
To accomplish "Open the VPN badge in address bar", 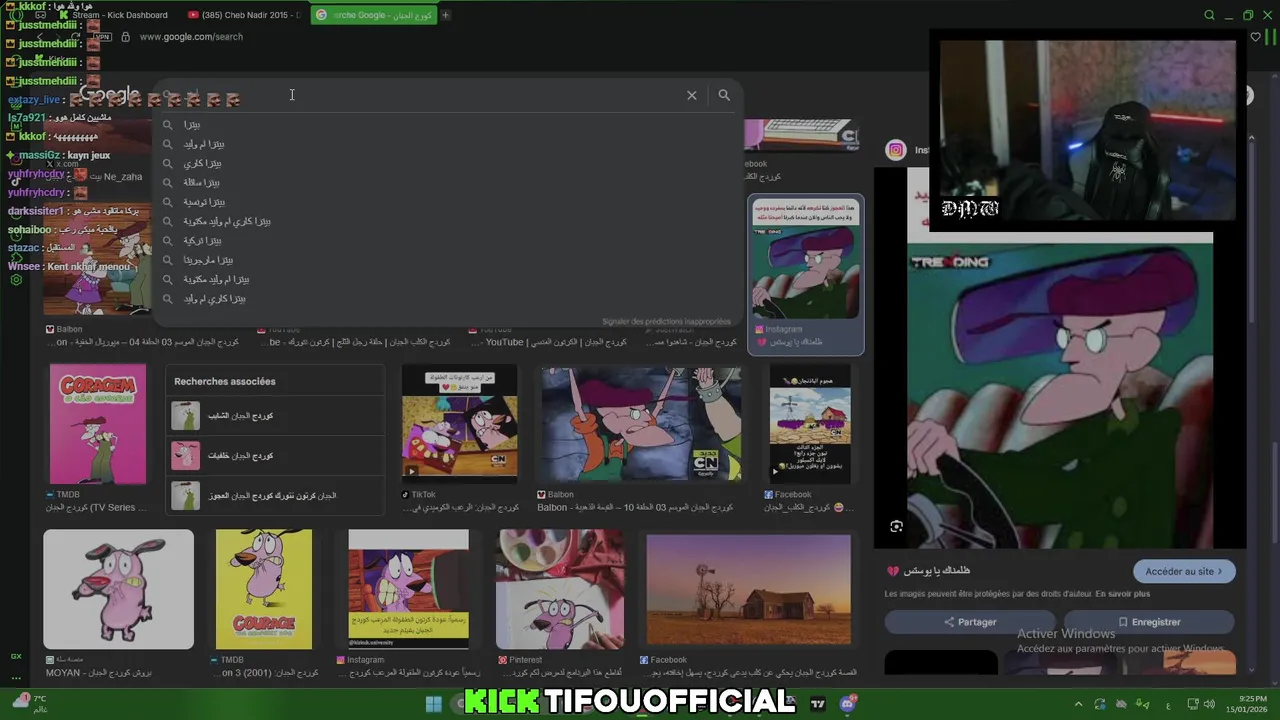I will (x=103, y=37).
